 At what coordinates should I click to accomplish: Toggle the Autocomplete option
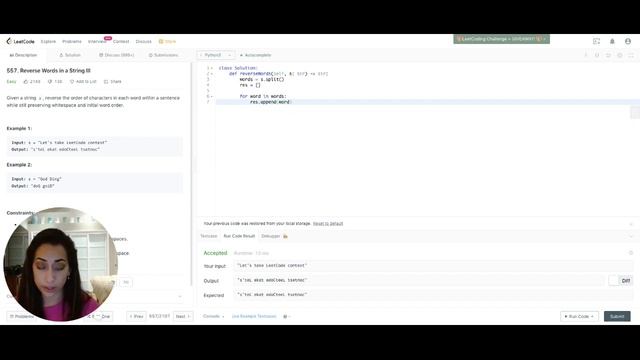[255, 55]
